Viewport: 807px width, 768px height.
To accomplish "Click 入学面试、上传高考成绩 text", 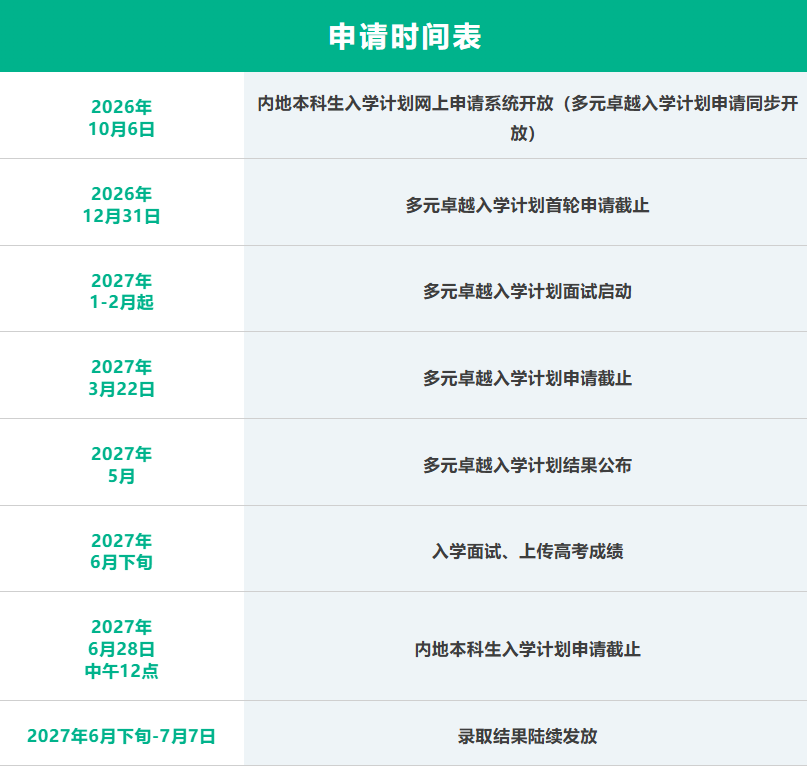I will pyautogui.click(x=528, y=551).
